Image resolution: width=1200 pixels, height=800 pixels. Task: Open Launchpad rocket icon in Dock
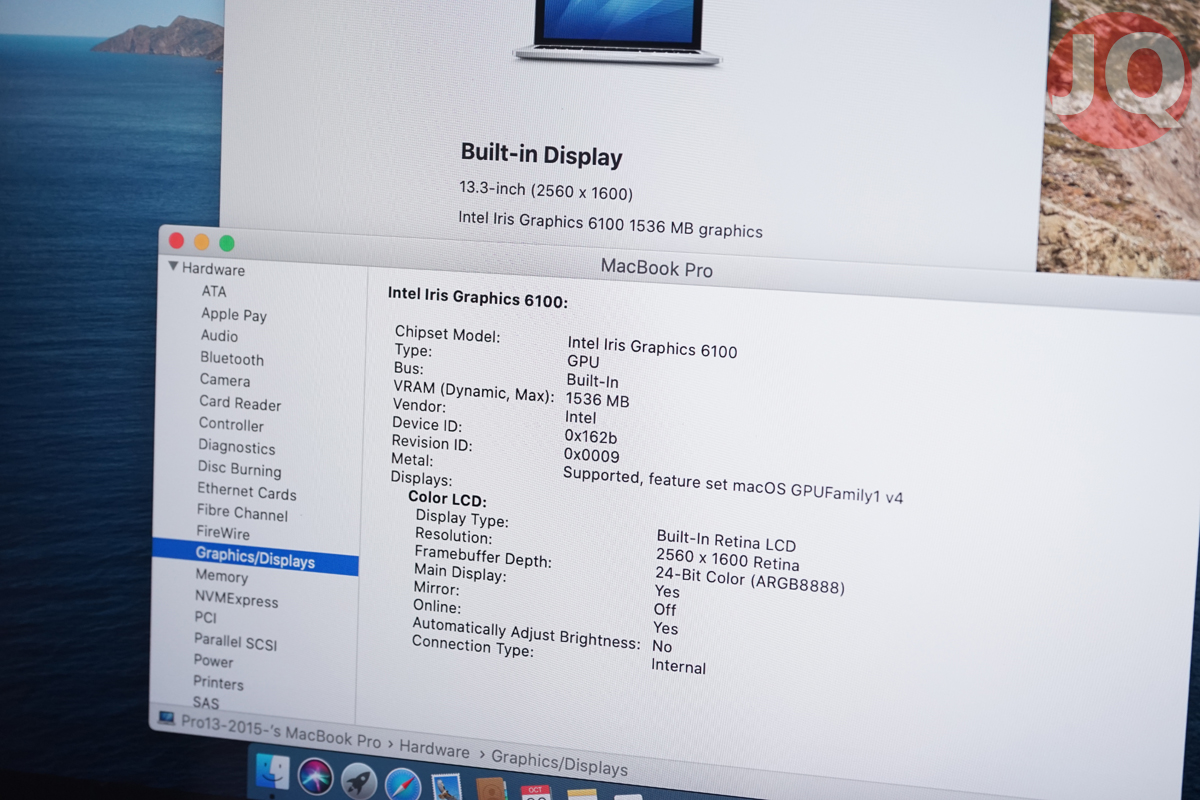click(358, 781)
